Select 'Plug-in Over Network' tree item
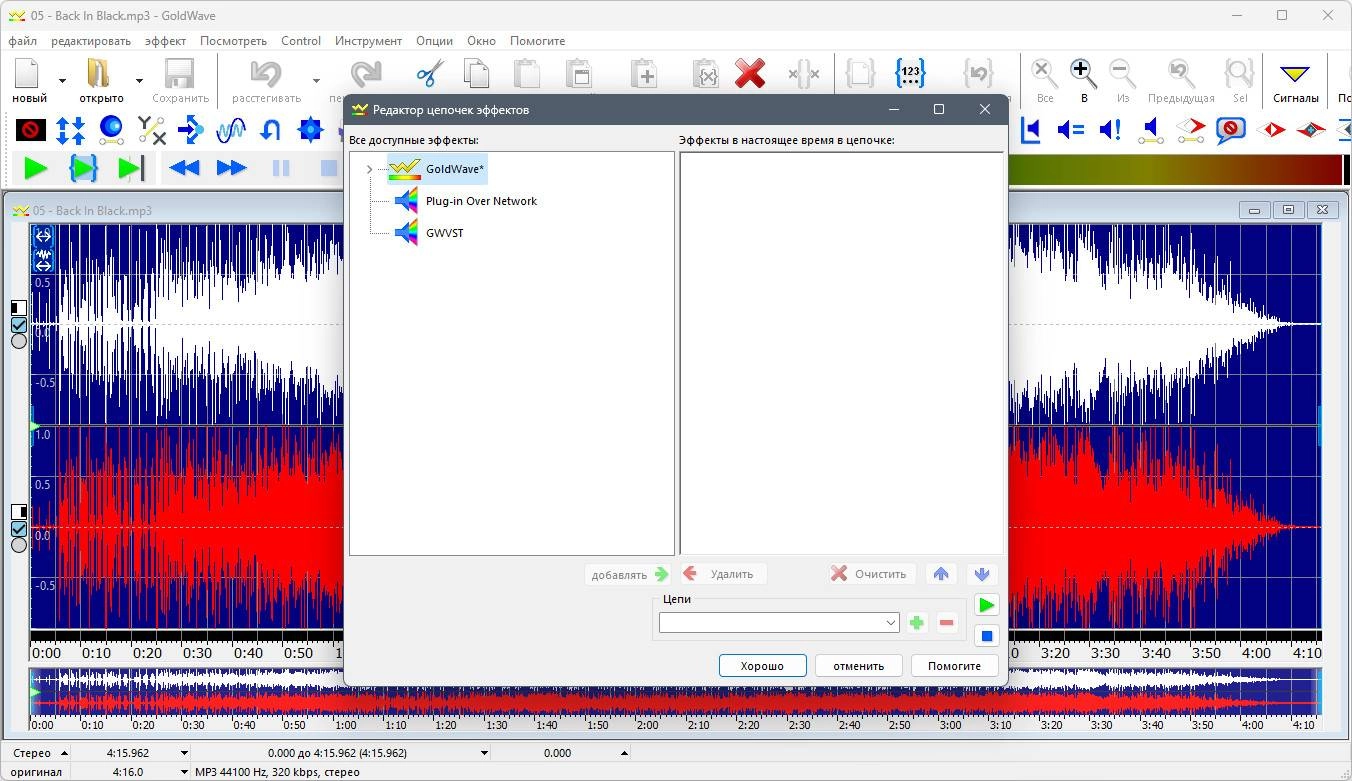This screenshot has width=1352, height=781. coord(481,201)
